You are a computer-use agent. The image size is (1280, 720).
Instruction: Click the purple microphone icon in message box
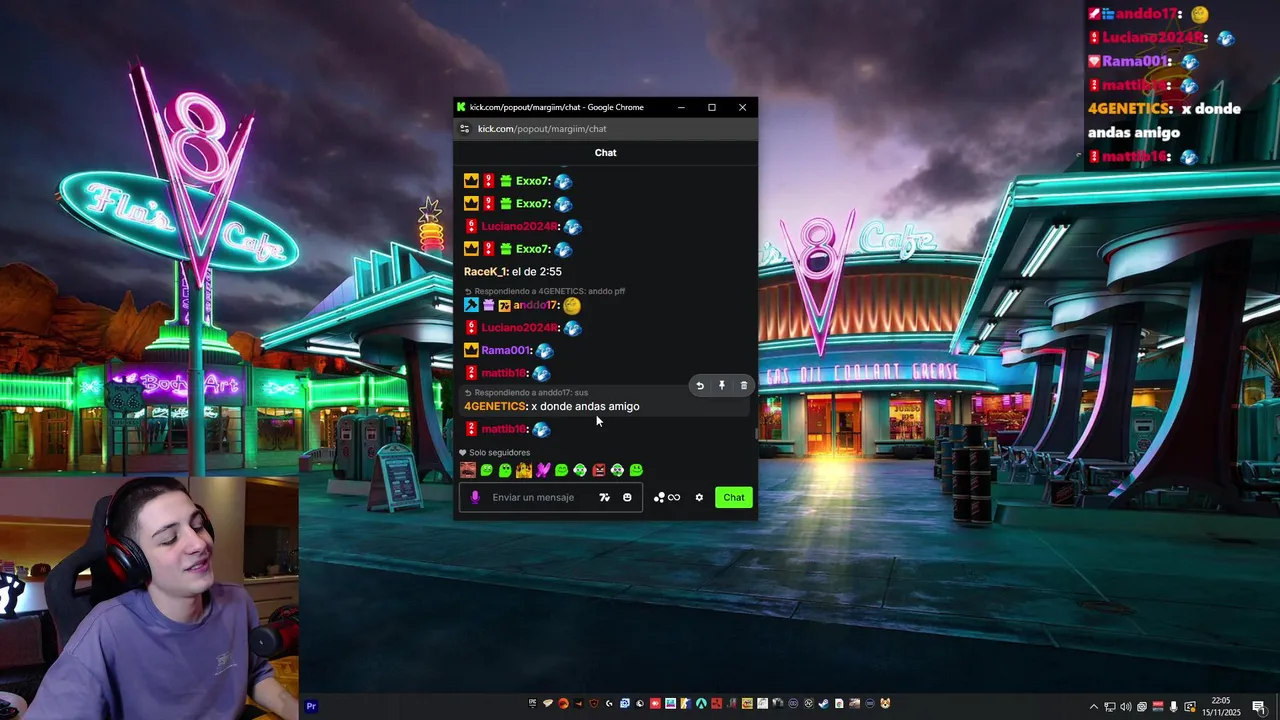click(x=475, y=497)
